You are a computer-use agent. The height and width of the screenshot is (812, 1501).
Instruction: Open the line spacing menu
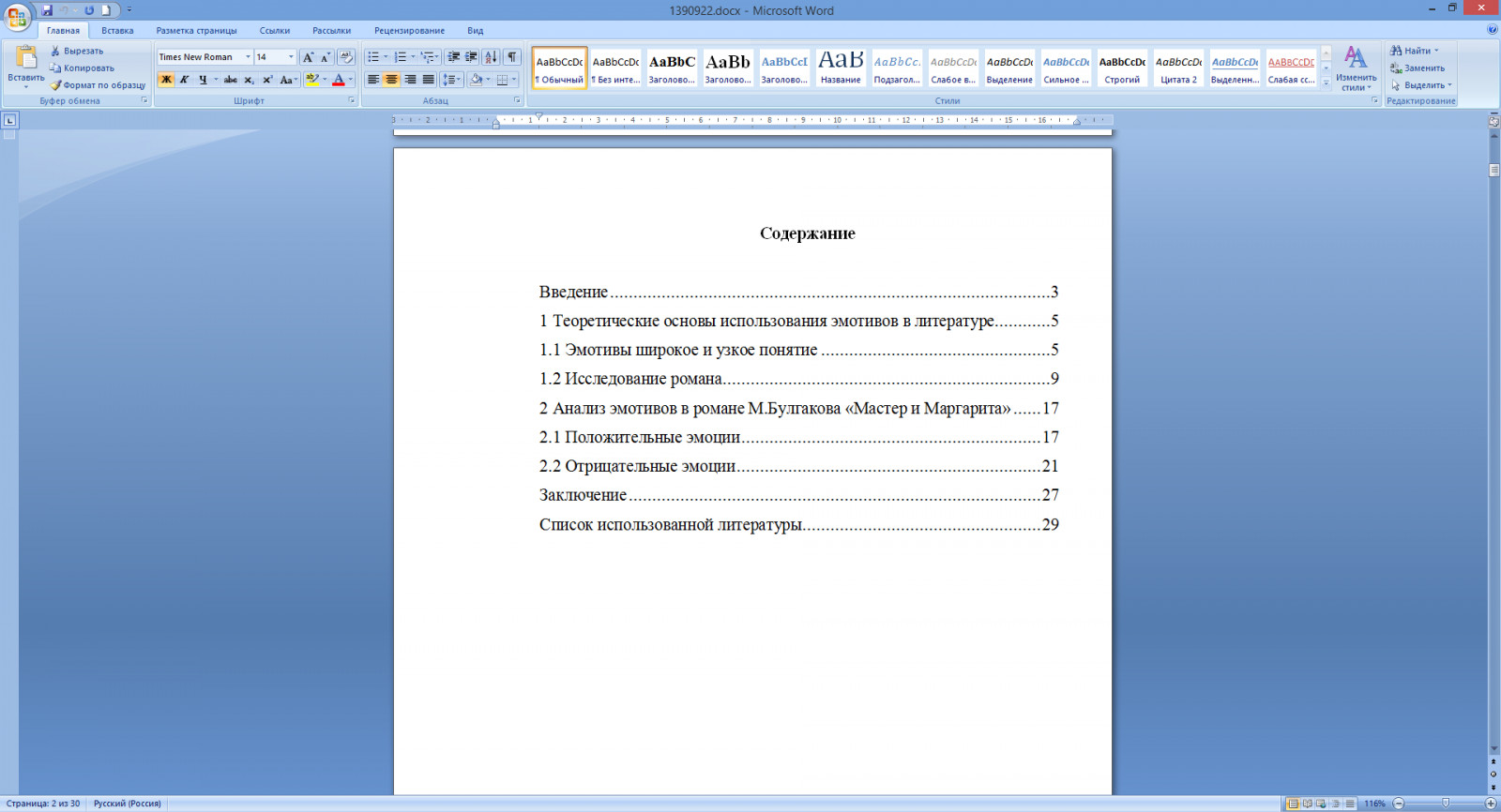pos(452,80)
